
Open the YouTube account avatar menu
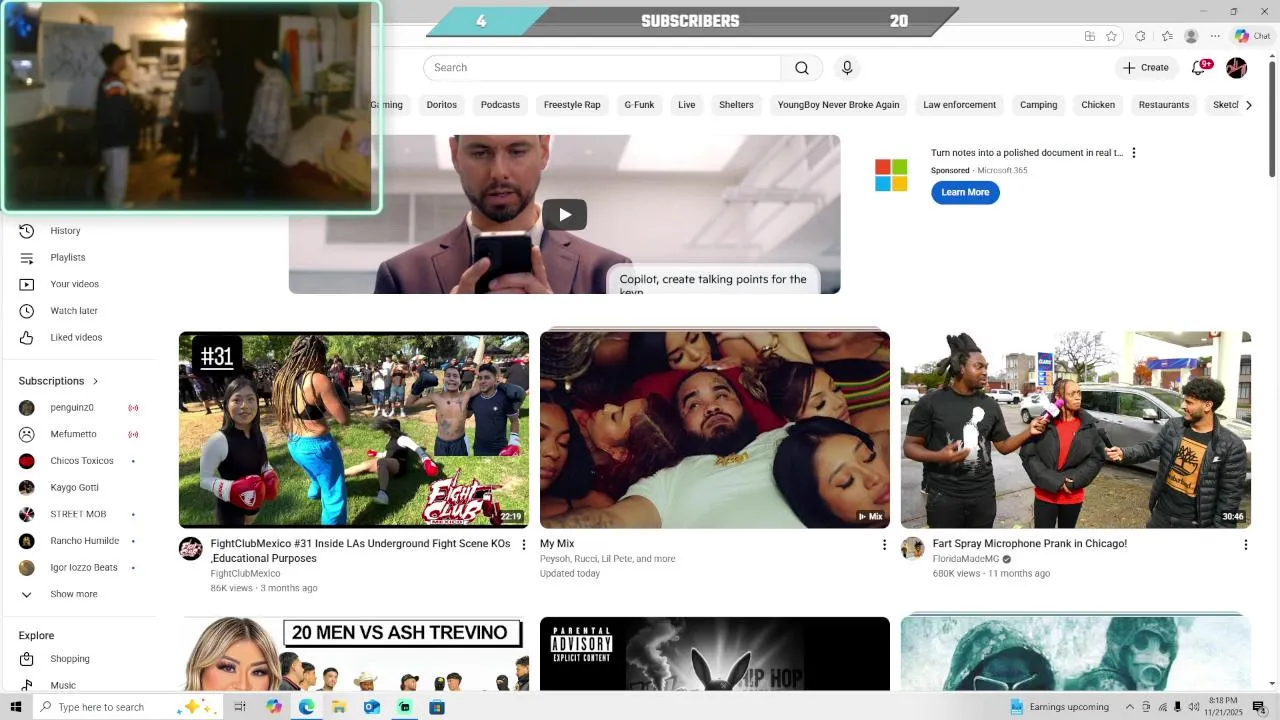(x=1237, y=68)
